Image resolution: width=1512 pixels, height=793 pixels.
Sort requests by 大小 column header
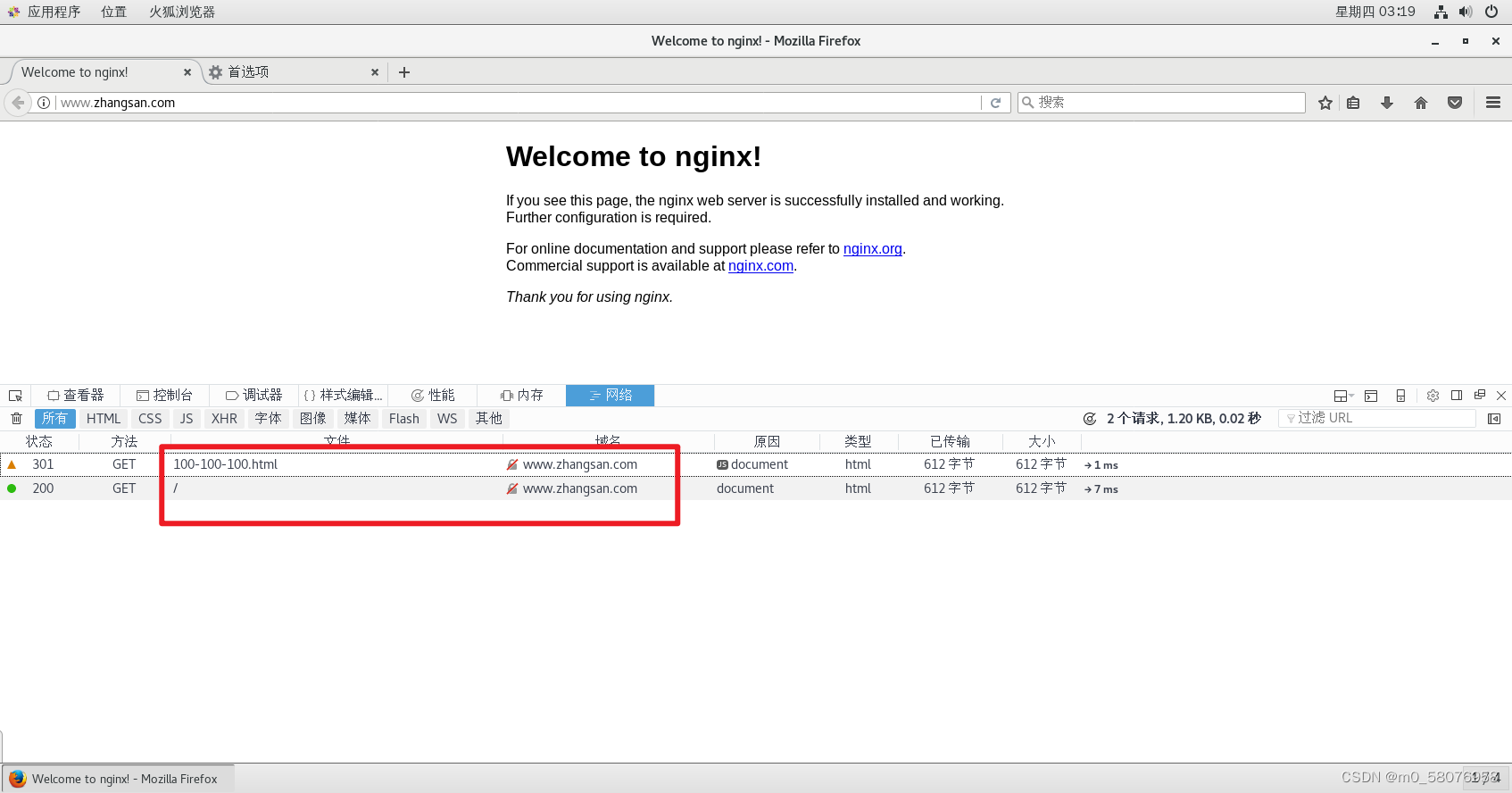pos(1042,442)
